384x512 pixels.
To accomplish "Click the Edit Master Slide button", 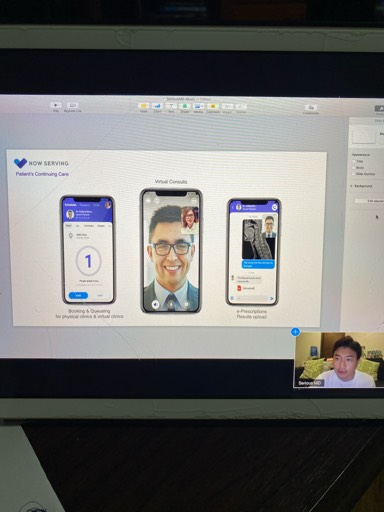I will point(370,201).
